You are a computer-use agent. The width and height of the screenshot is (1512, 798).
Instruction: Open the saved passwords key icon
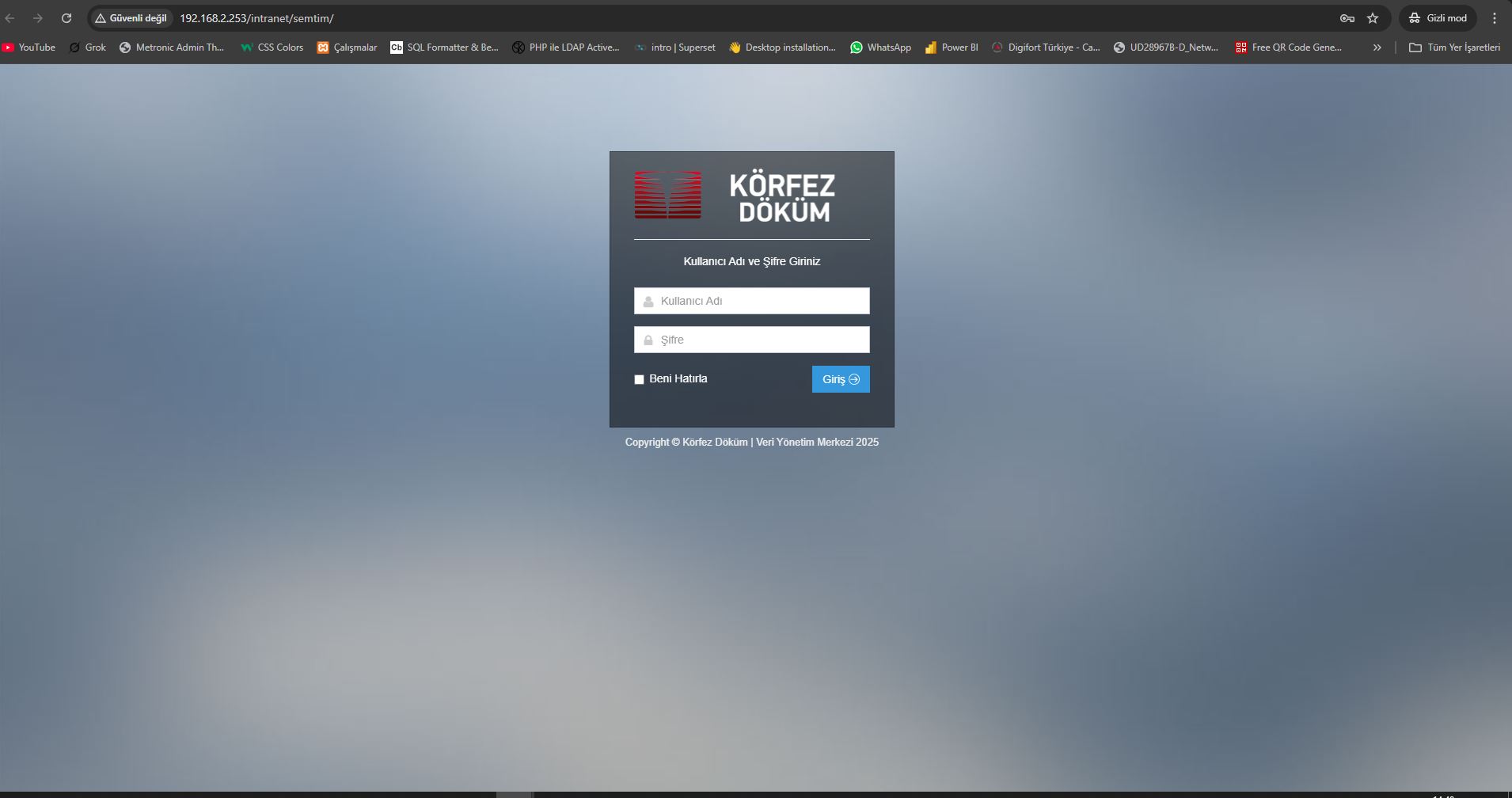[x=1347, y=18]
